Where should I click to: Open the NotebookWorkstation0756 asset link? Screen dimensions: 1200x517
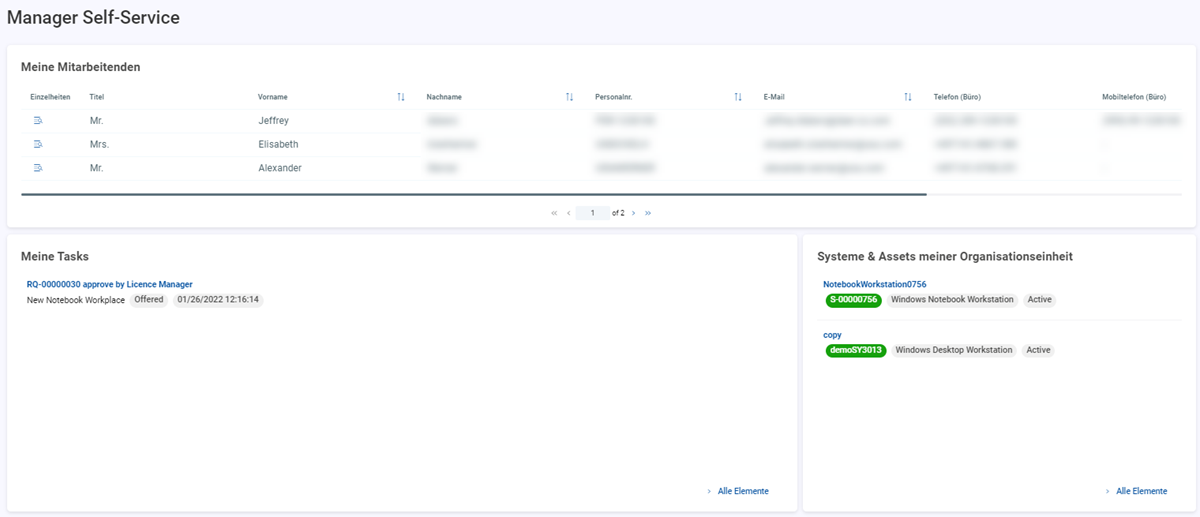[875, 284]
